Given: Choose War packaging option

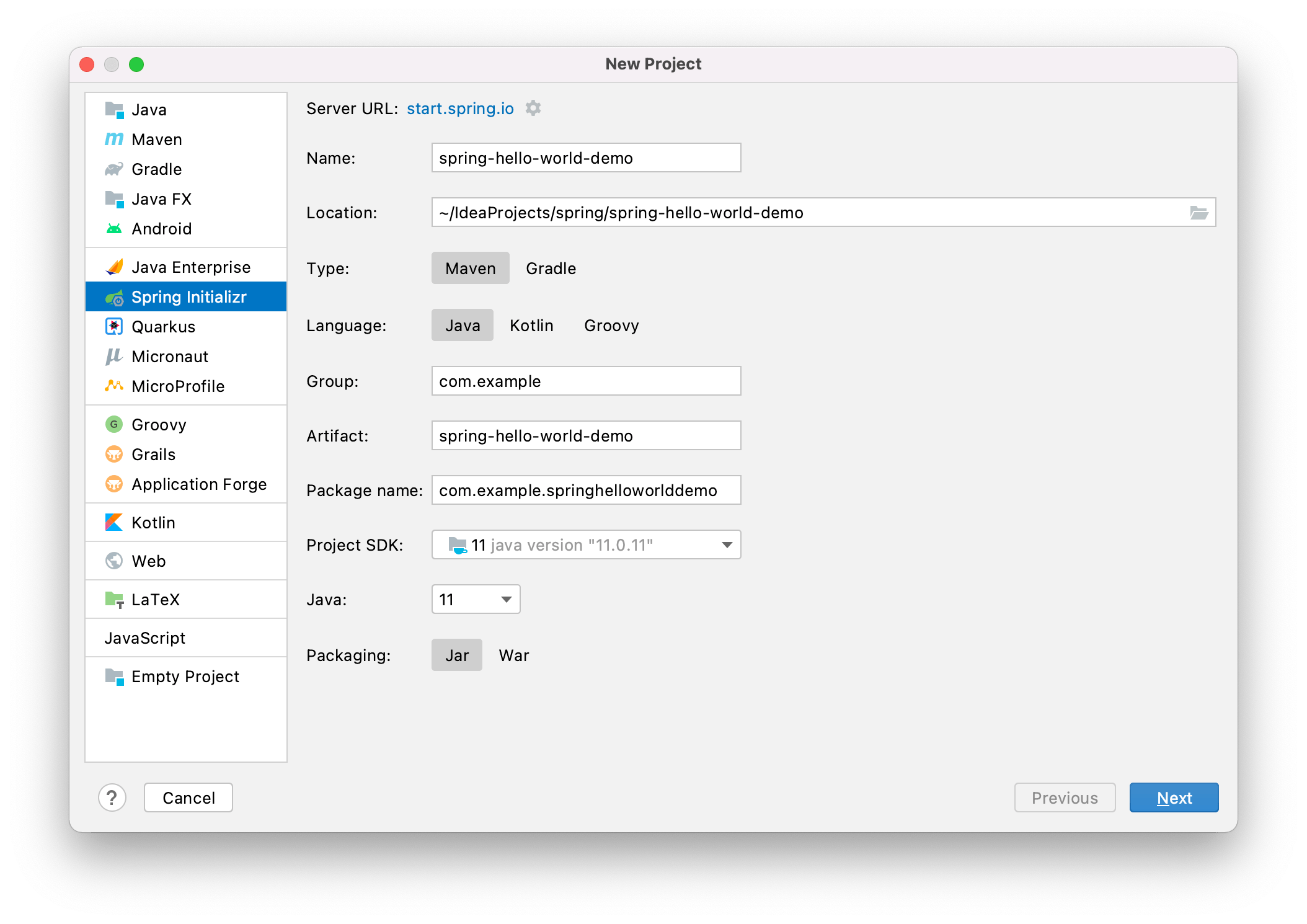Looking at the screenshot, I should click(x=513, y=655).
